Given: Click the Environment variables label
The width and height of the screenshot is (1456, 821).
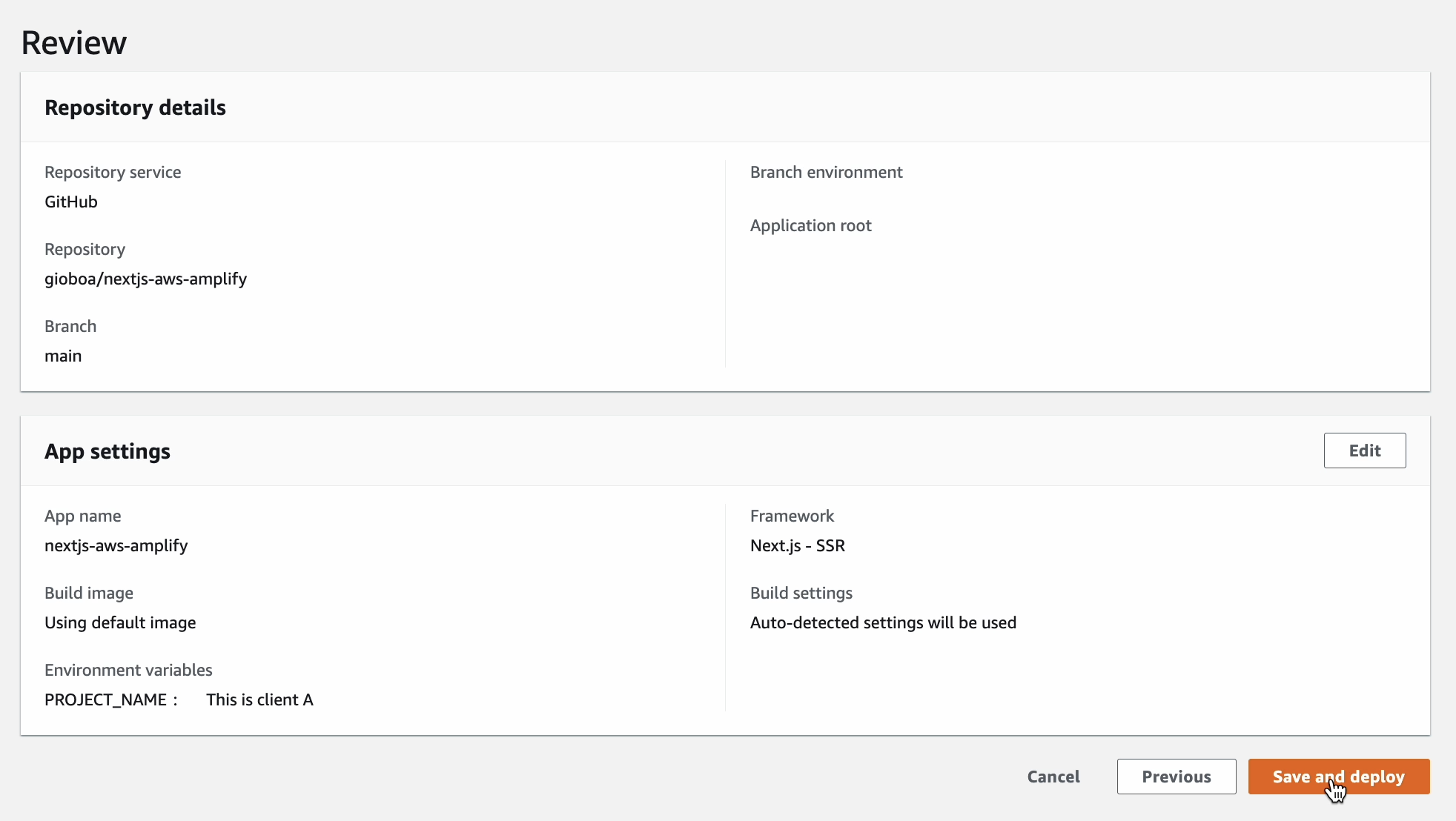Looking at the screenshot, I should coord(128,670).
